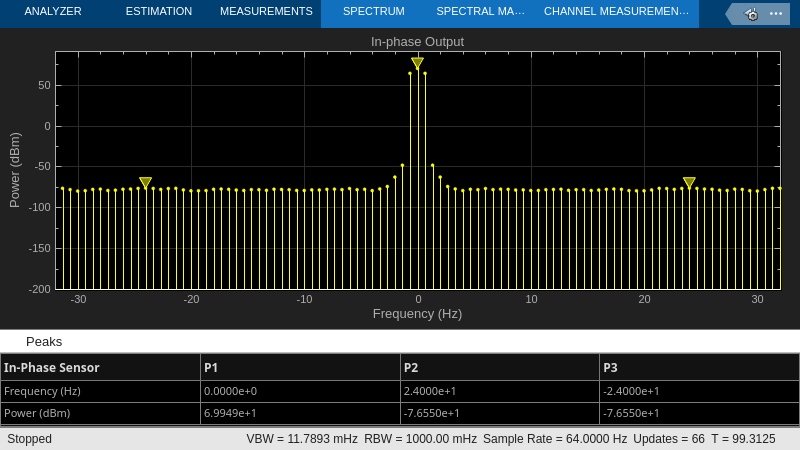Click the RBW value in status bar

pyautogui.click(x=420, y=439)
